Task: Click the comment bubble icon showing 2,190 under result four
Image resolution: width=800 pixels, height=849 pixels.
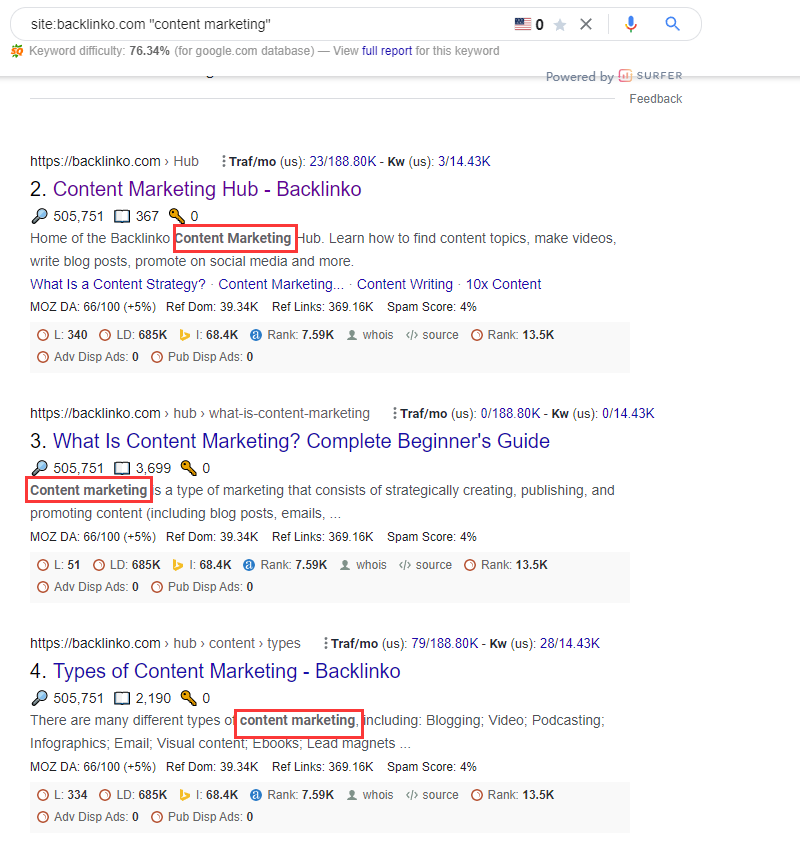Action: pyautogui.click(x=123, y=697)
